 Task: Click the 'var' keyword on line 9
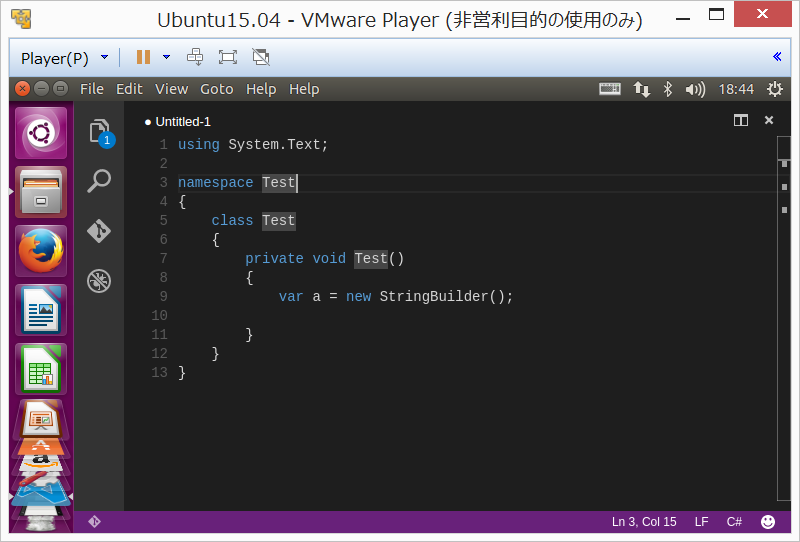(291, 297)
